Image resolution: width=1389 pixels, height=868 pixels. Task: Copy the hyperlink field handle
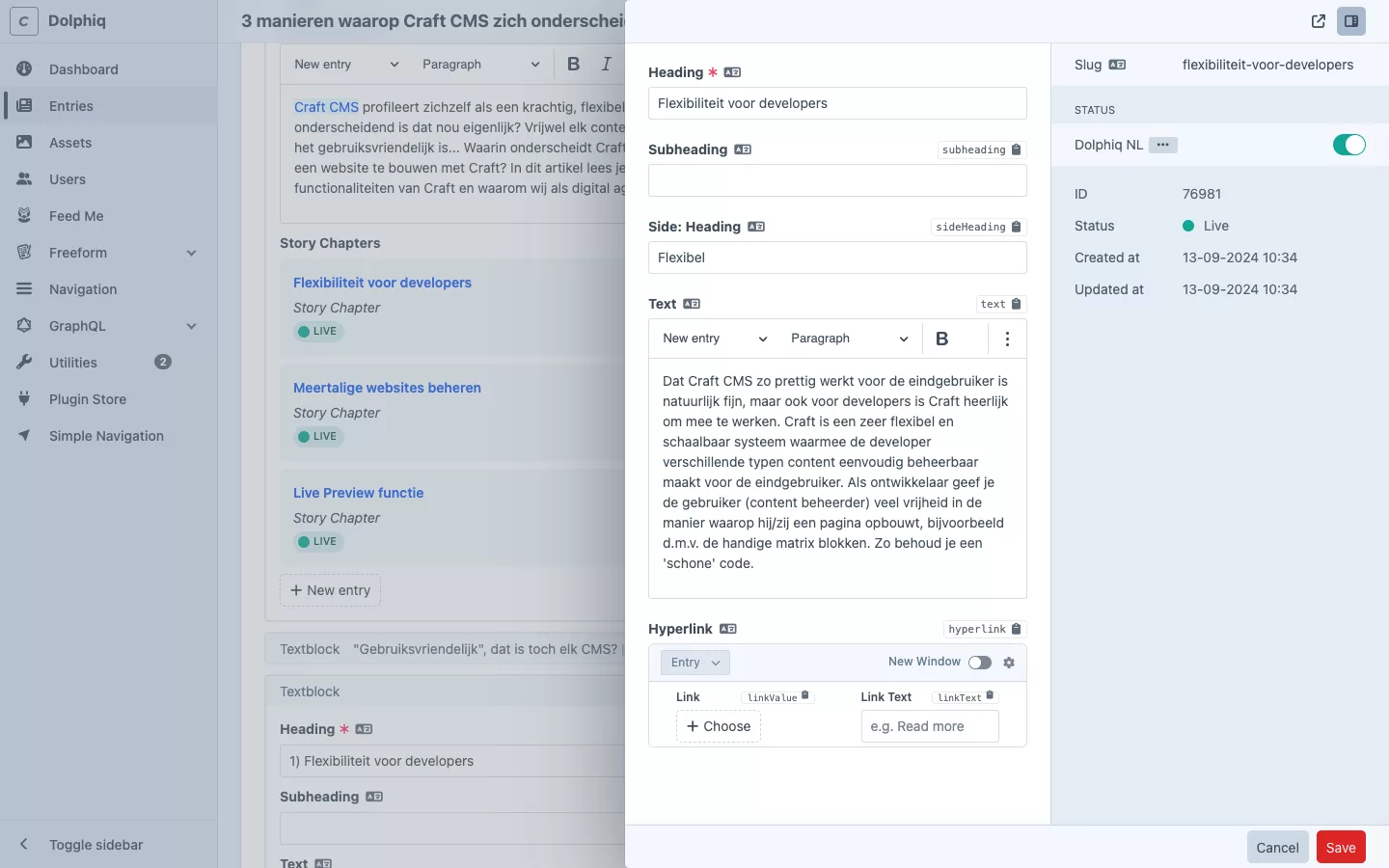[984, 629]
